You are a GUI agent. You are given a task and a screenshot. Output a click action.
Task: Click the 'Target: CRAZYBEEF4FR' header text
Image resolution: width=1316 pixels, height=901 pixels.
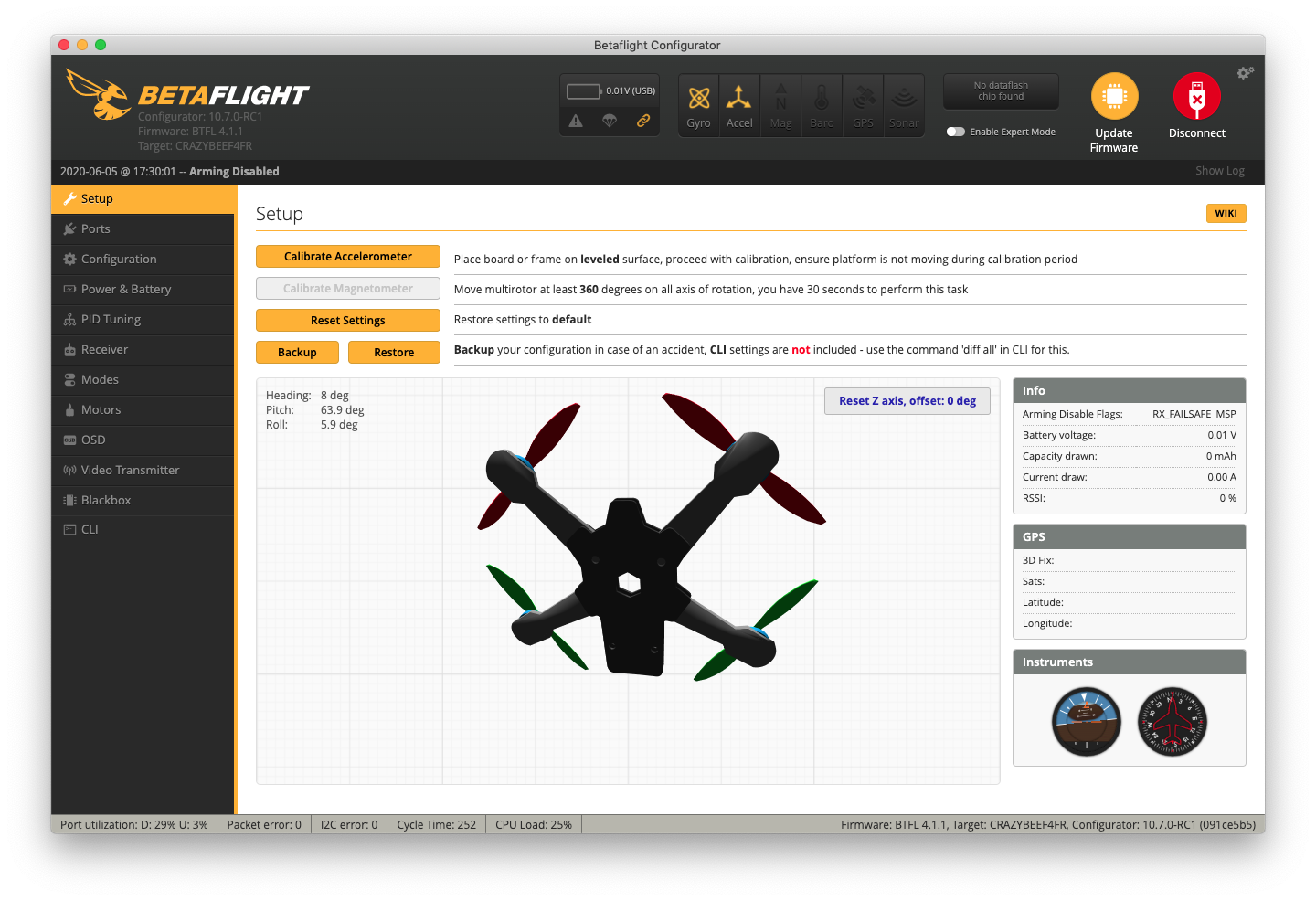coord(195,146)
